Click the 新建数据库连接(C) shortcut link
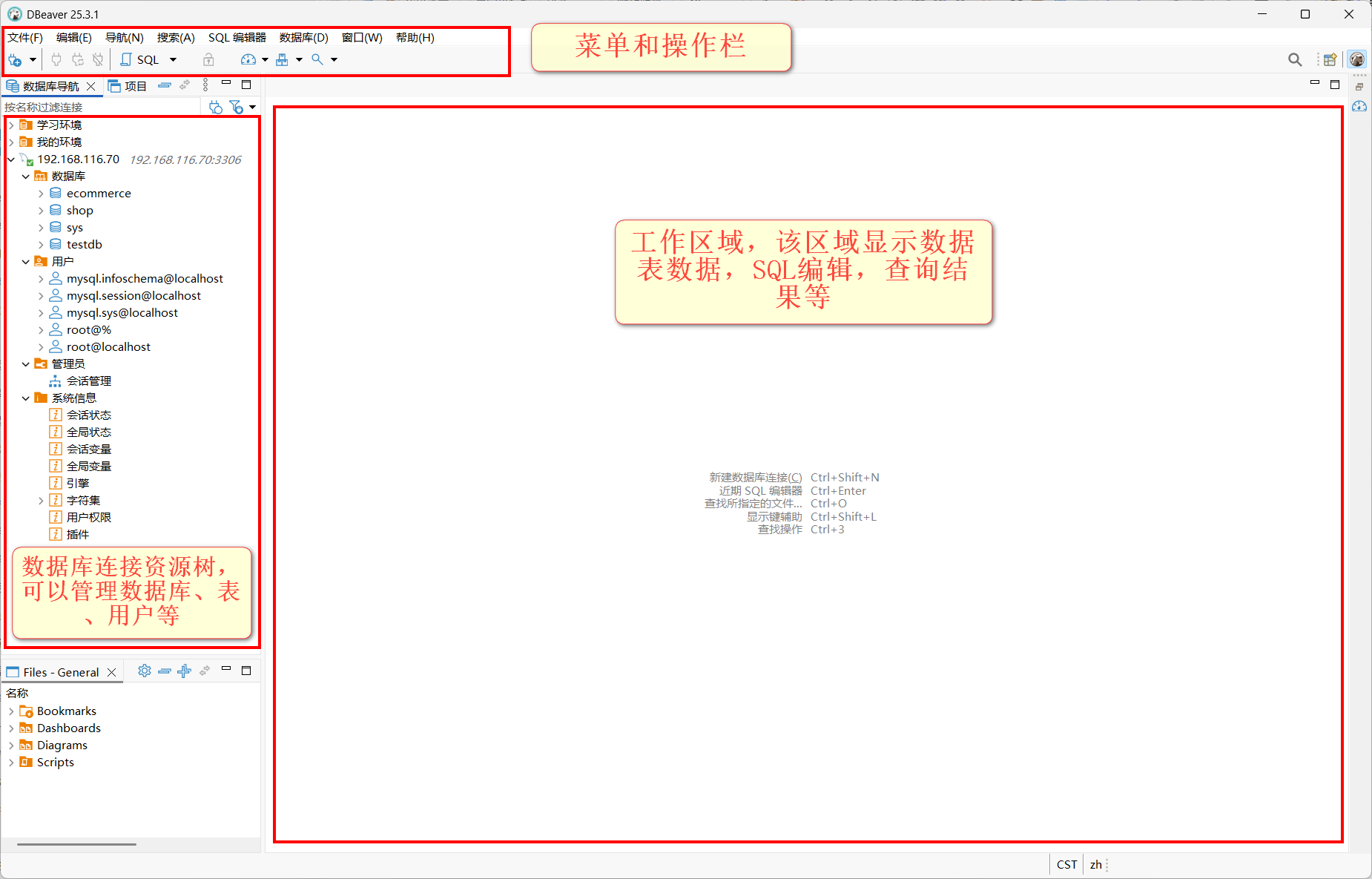Screen dimensions: 1372x879 click(x=756, y=478)
